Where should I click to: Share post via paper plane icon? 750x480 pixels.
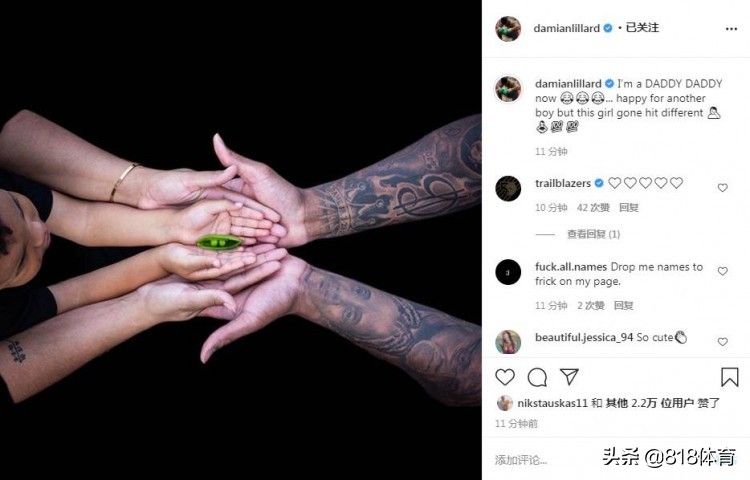569,377
